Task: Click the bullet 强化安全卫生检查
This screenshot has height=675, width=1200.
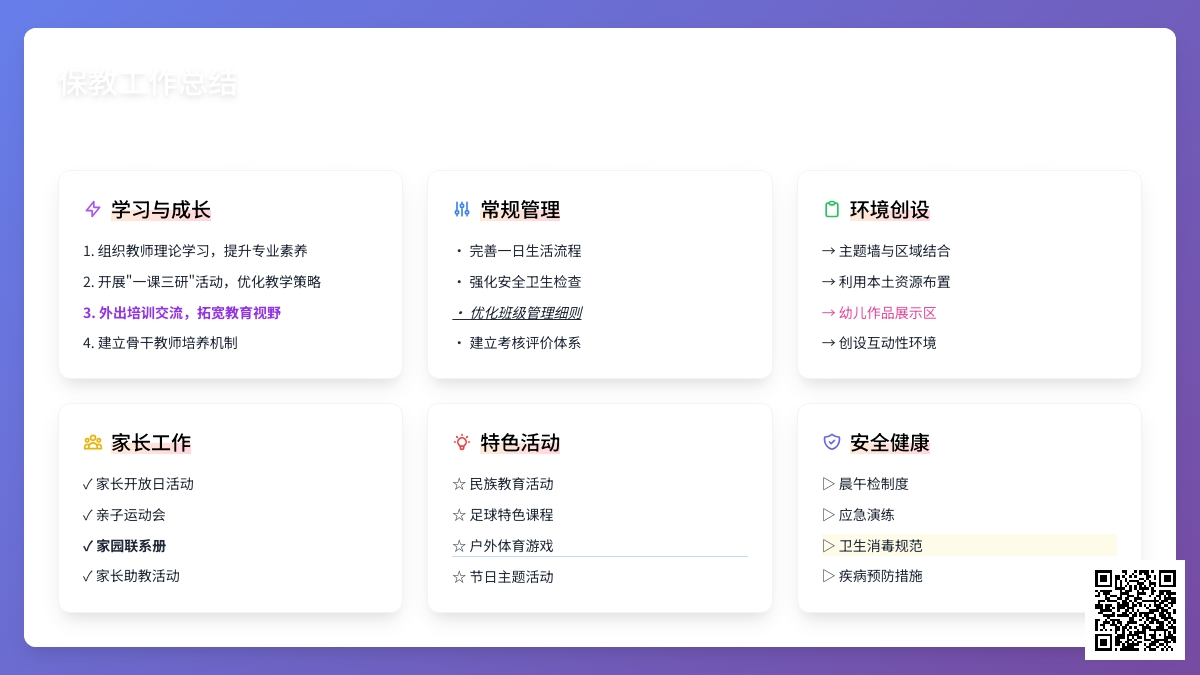Action: (517, 282)
